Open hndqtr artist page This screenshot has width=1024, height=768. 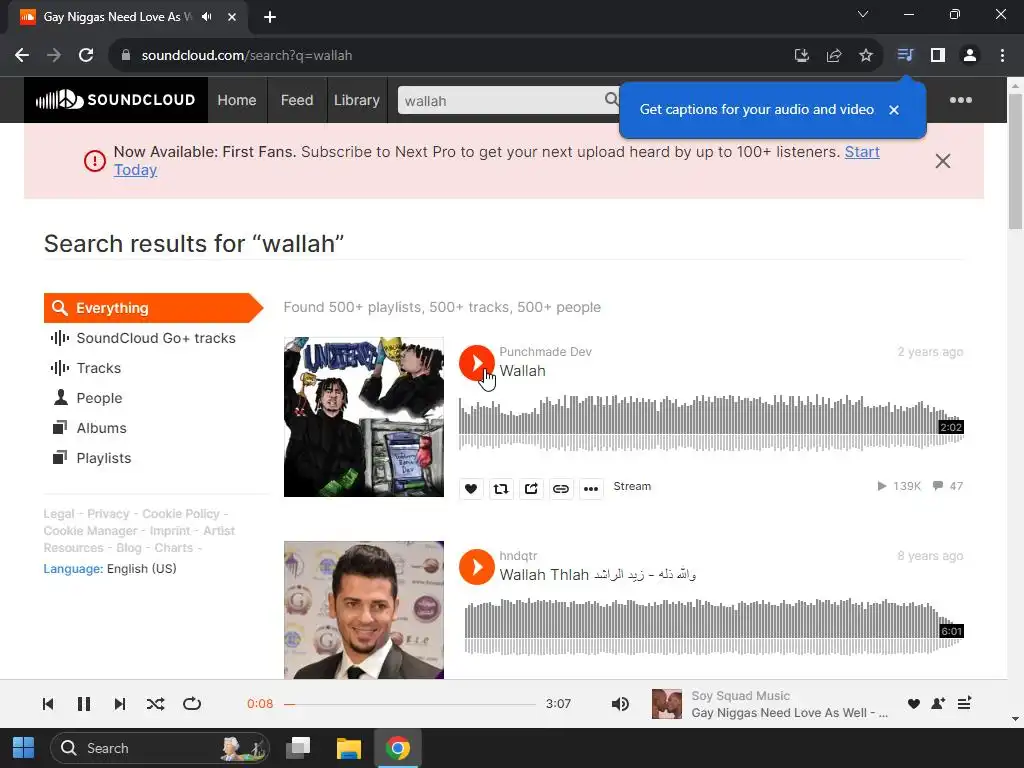point(519,556)
